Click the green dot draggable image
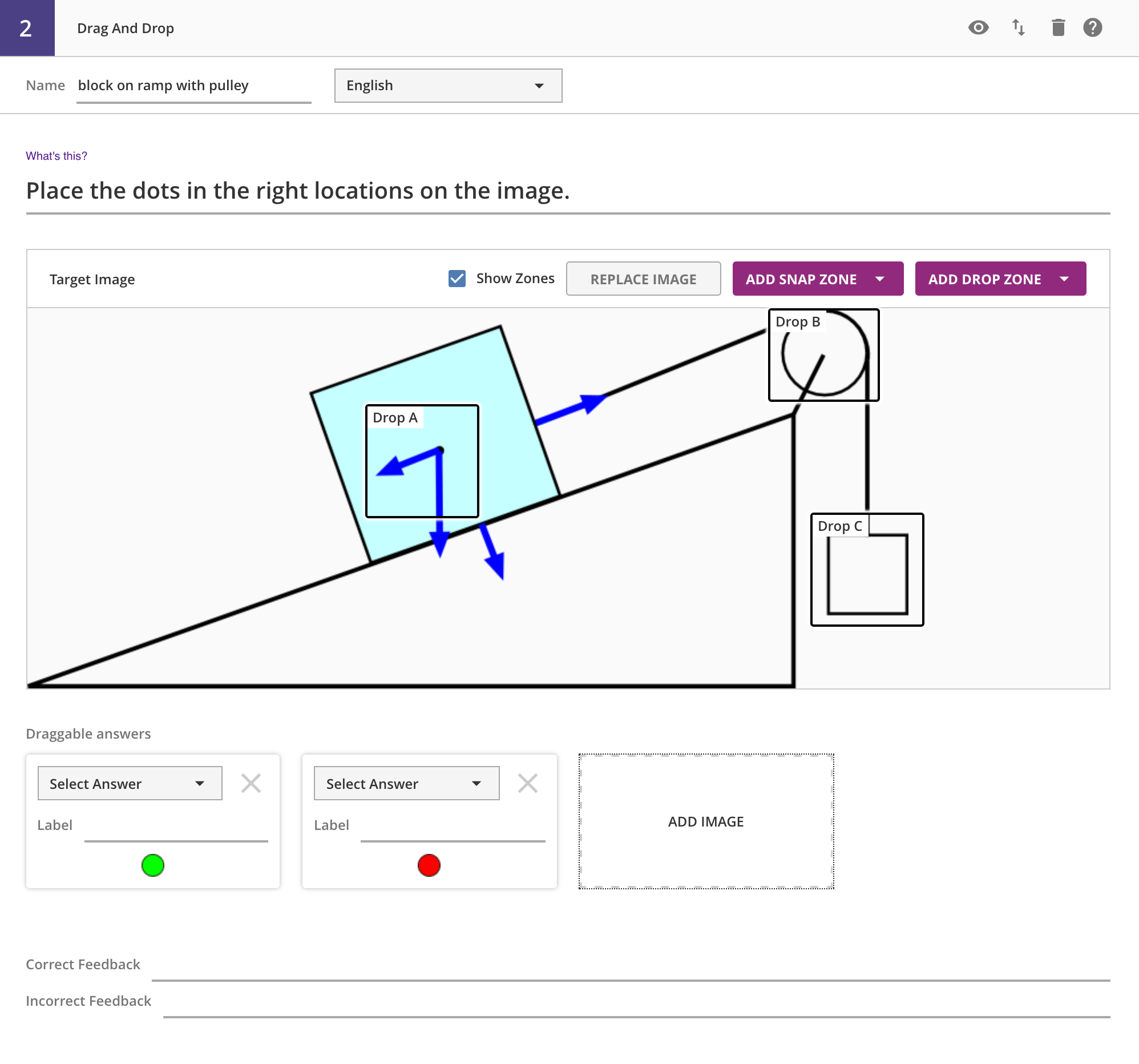Viewport: 1139px width, 1064px height. [153, 865]
